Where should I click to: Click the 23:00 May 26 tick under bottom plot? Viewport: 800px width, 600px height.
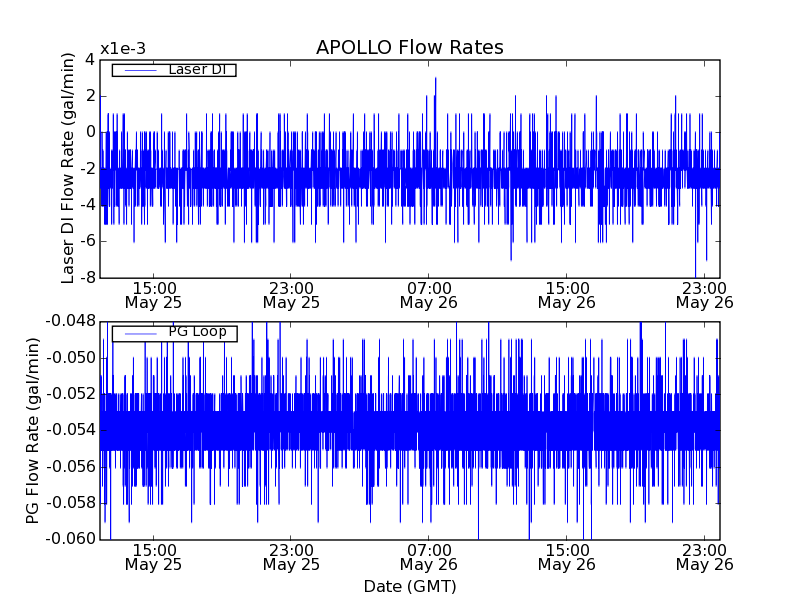coord(704,557)
